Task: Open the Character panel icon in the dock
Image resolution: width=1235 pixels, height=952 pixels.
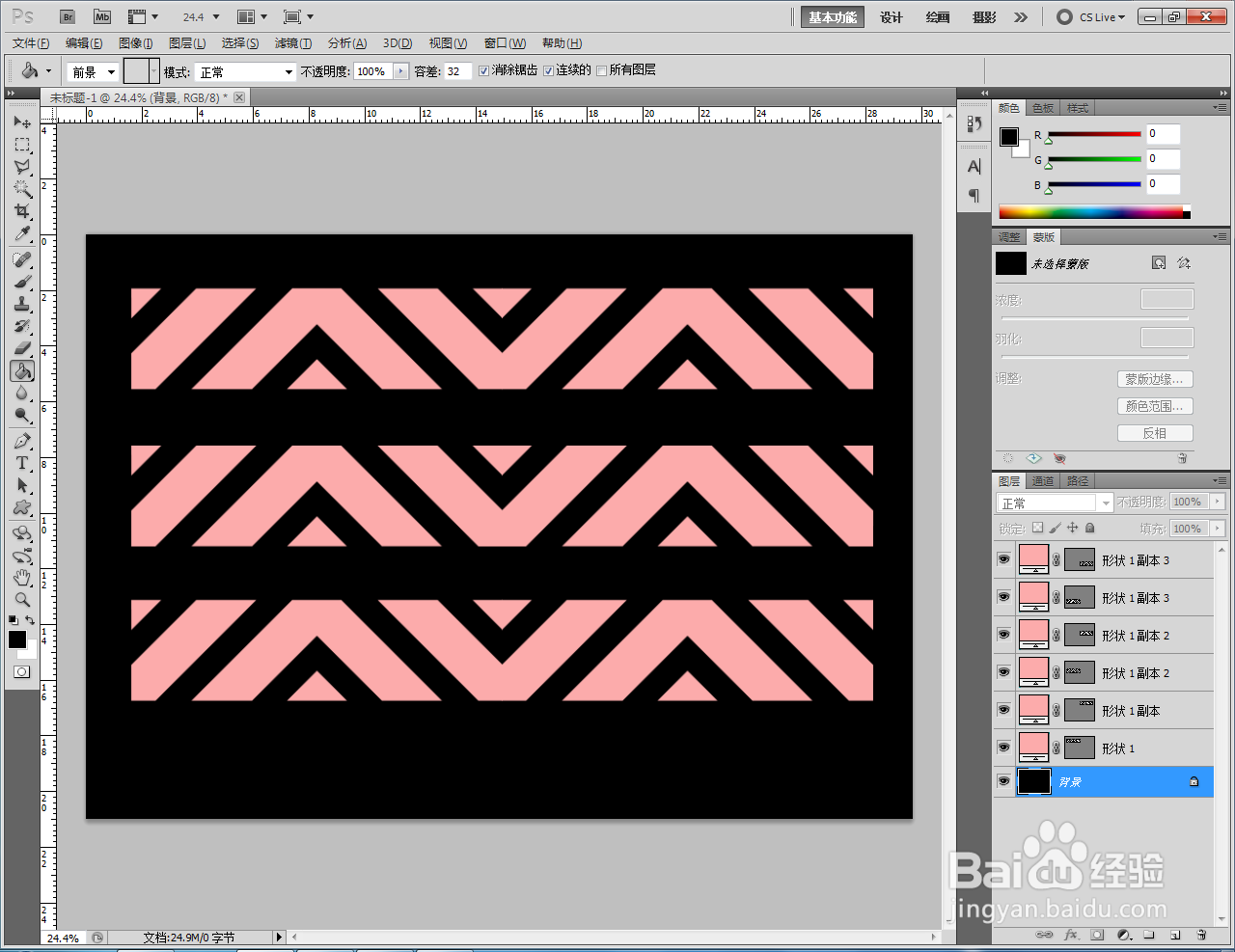Action: coord(974,166)
